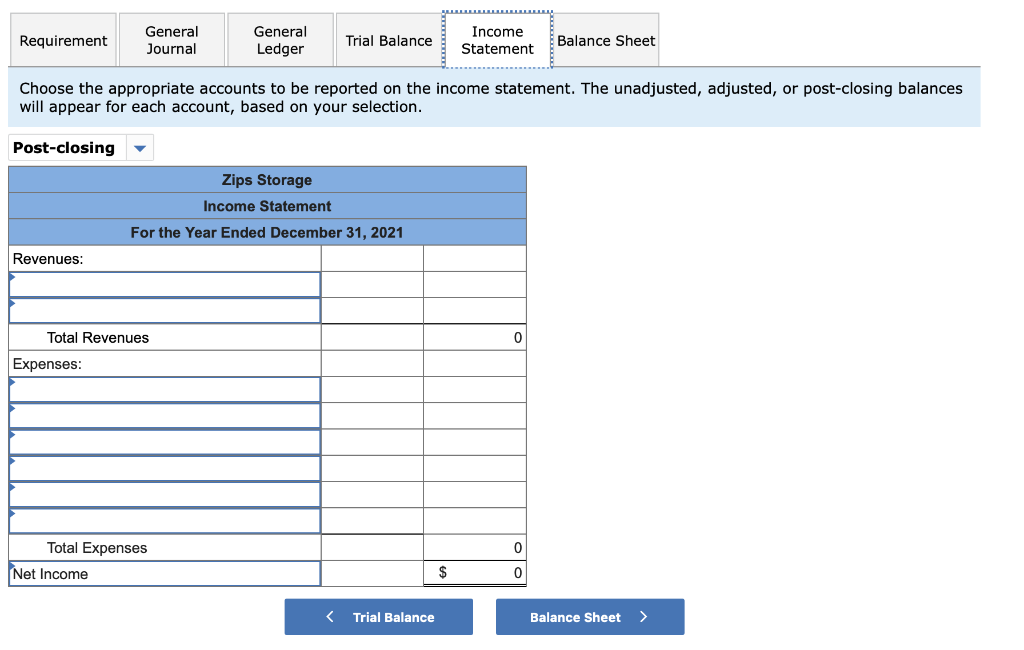This screenshot has height=650, width=1024.
Task: Open the General Ledger tab
Action: (x=280, y=40)
